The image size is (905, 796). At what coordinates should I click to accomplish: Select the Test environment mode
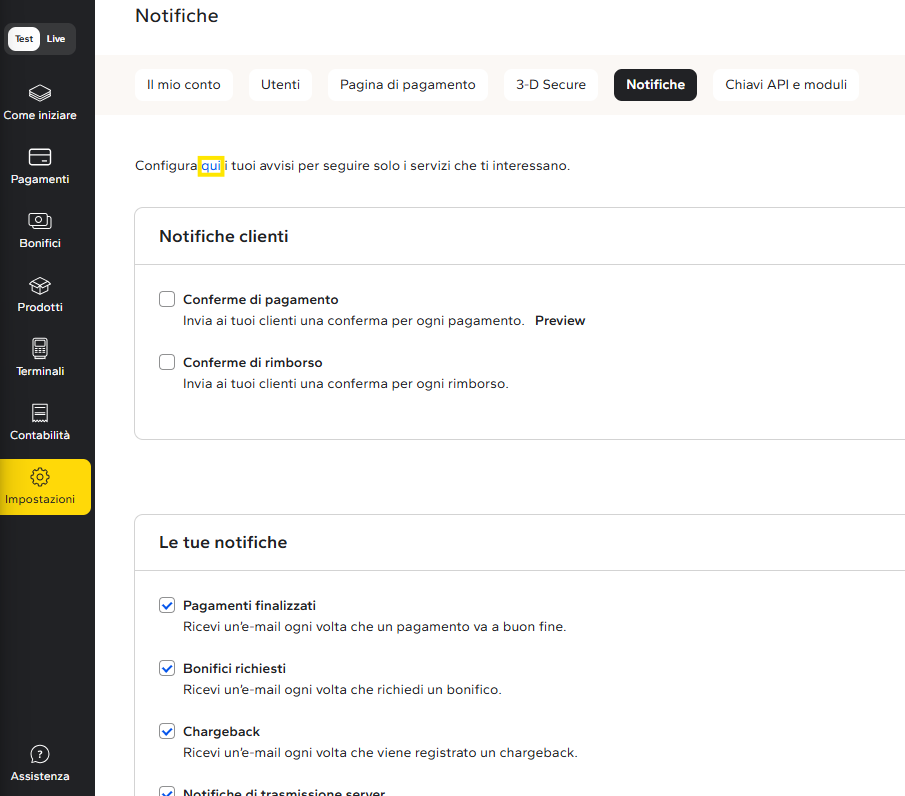[24, 39]
